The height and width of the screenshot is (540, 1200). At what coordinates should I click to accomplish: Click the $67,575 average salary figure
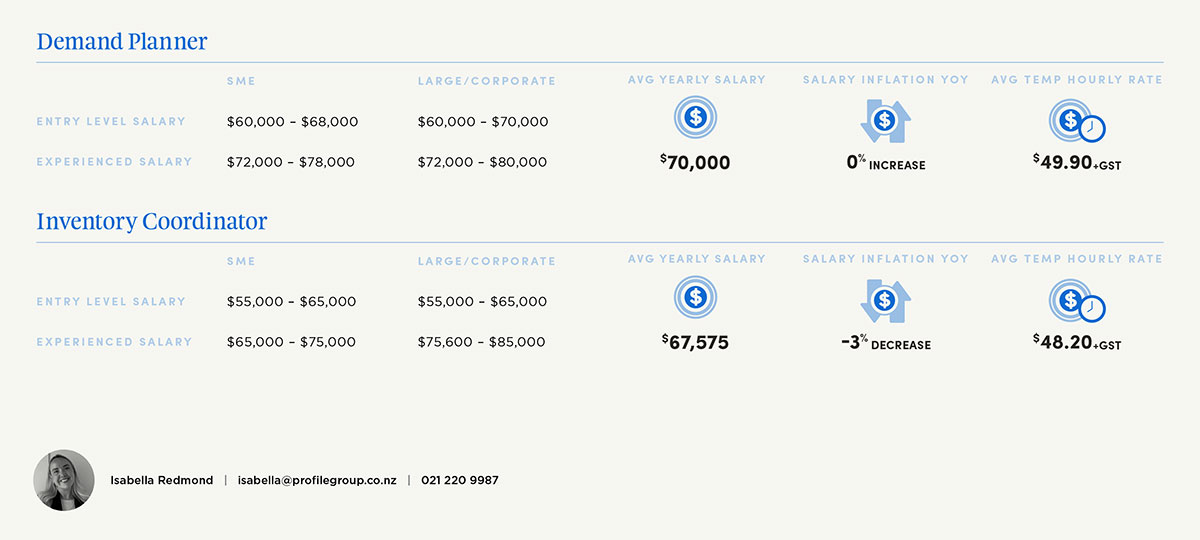(x=696, y=343)
